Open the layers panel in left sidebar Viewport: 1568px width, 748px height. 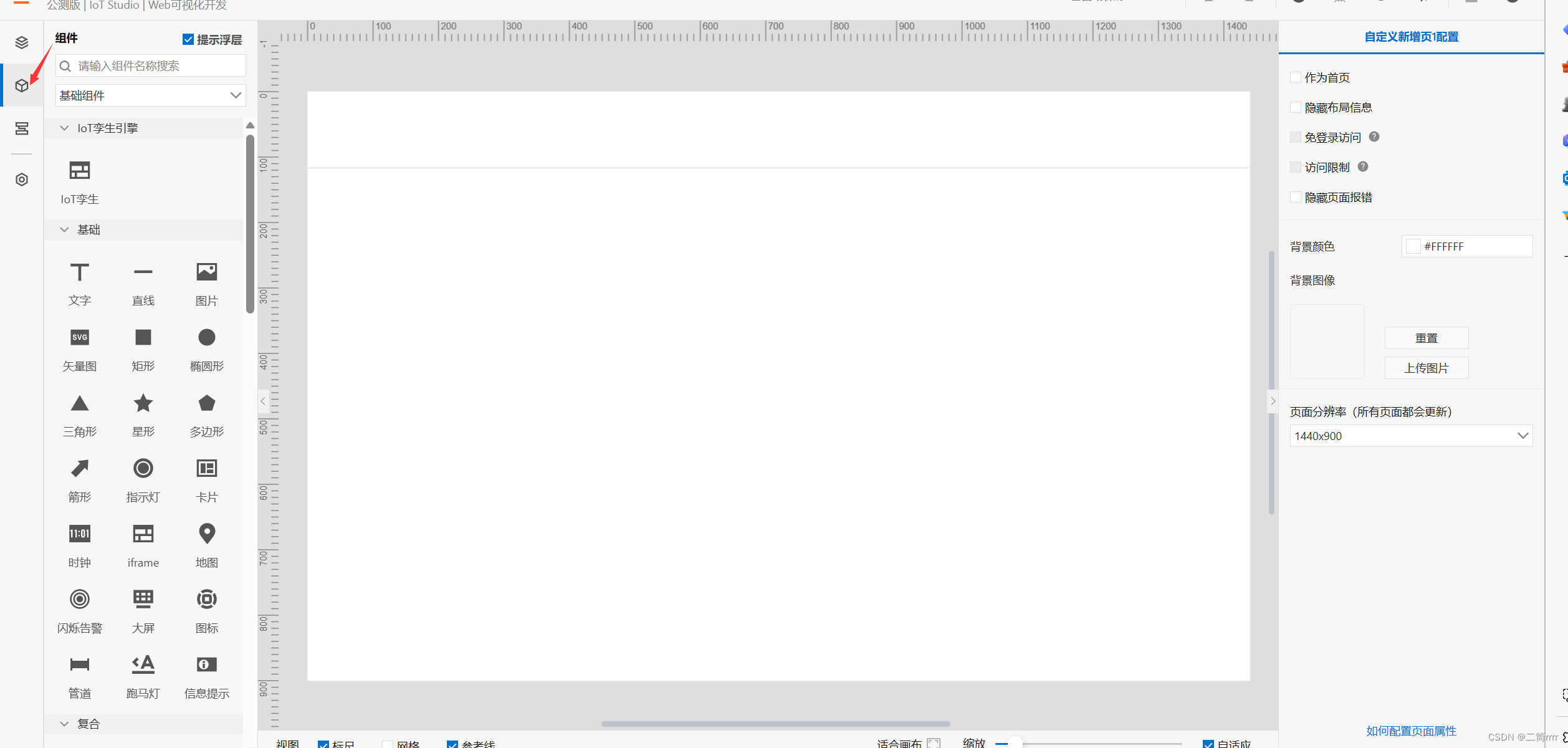pos(22,42)
